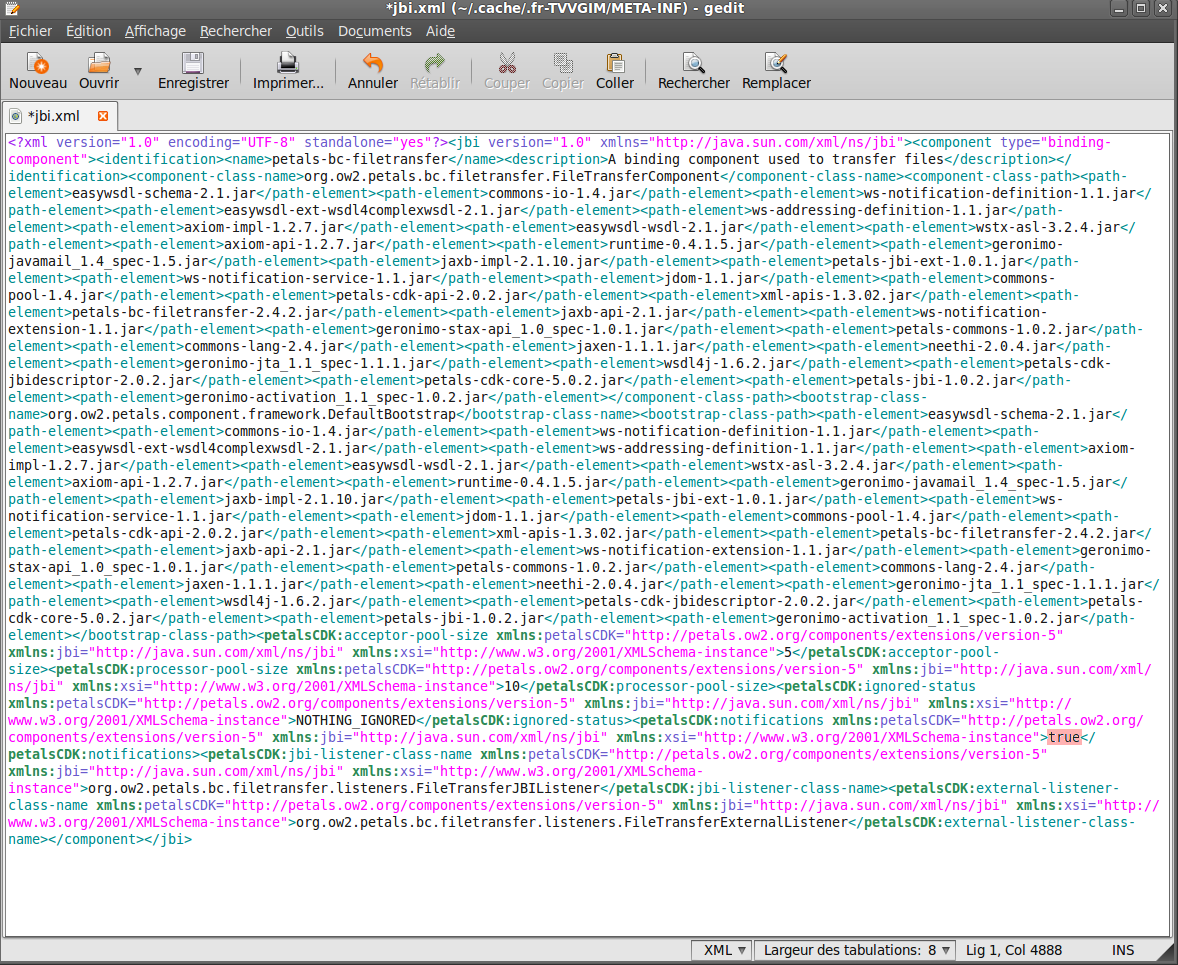Image resolution: width=1178 pixels, height=965 pixels.
Task: Undo the last change with Annuler
Action: pyautogui.click(x=373, y=64)
